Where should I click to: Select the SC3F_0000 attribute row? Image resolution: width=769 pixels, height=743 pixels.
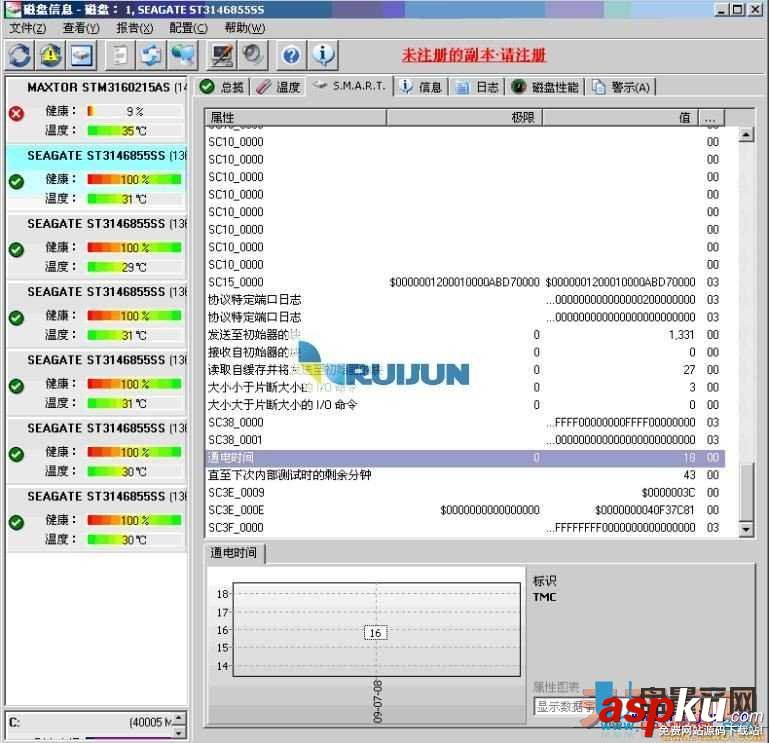(465, 528)
